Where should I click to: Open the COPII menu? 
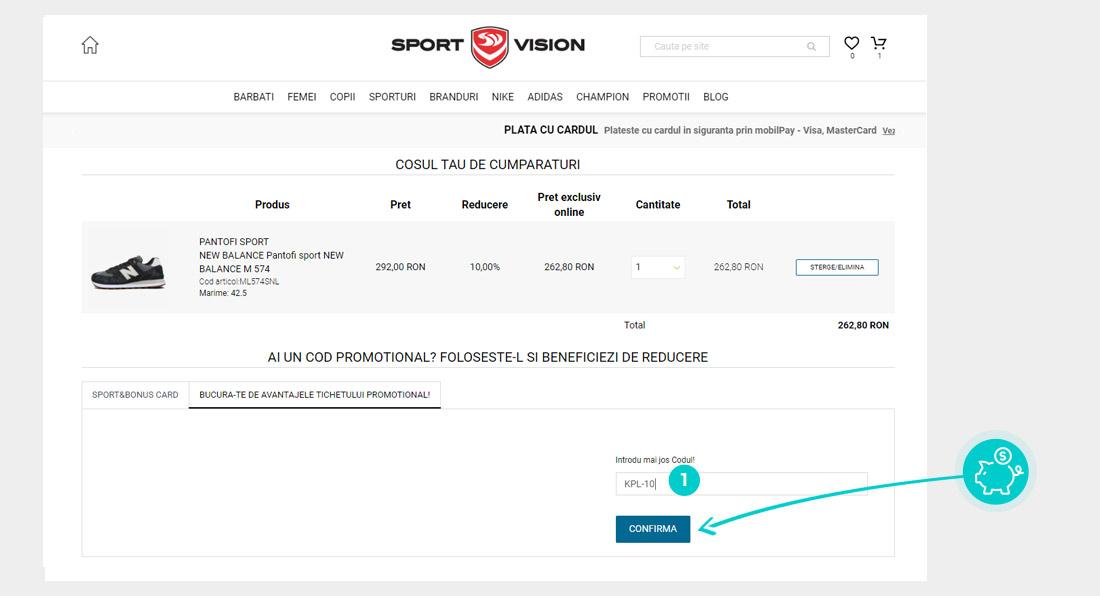342,97
